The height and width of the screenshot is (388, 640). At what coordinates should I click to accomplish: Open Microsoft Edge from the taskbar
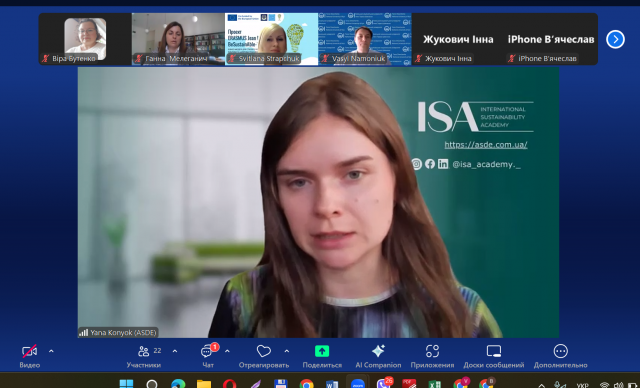click(x=178, y=384)
